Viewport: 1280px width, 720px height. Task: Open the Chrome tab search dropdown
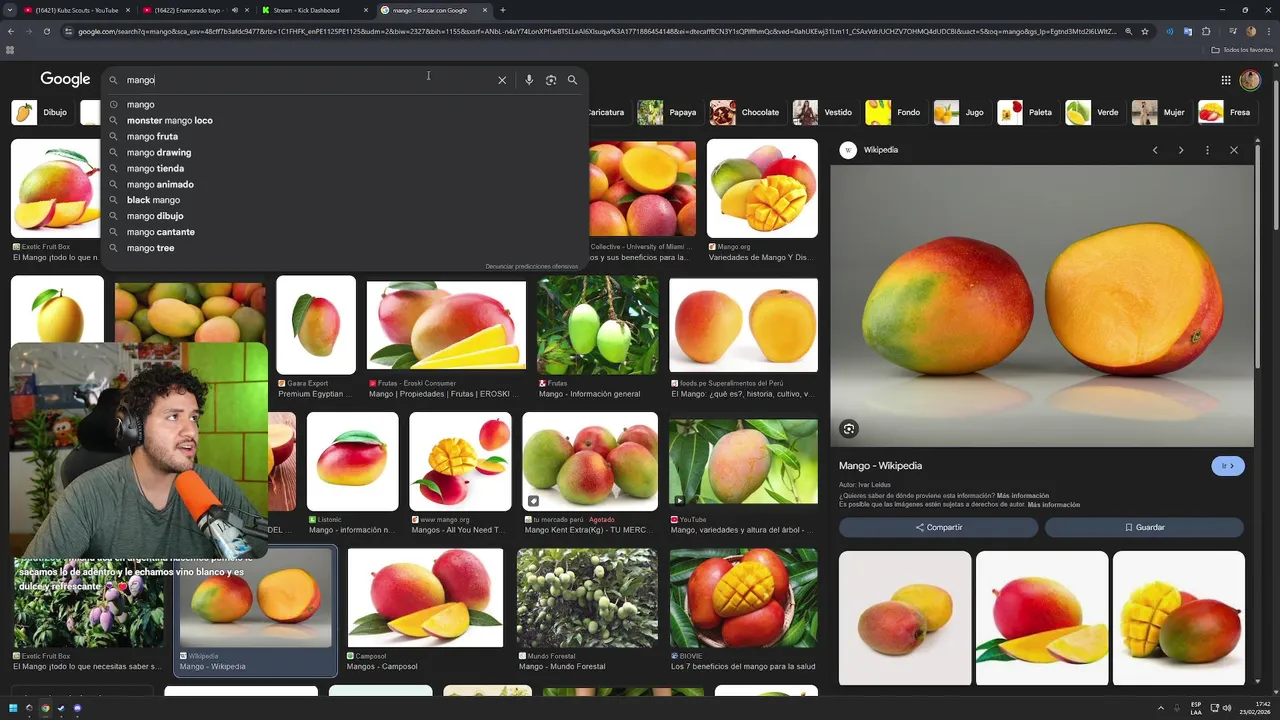10,10
